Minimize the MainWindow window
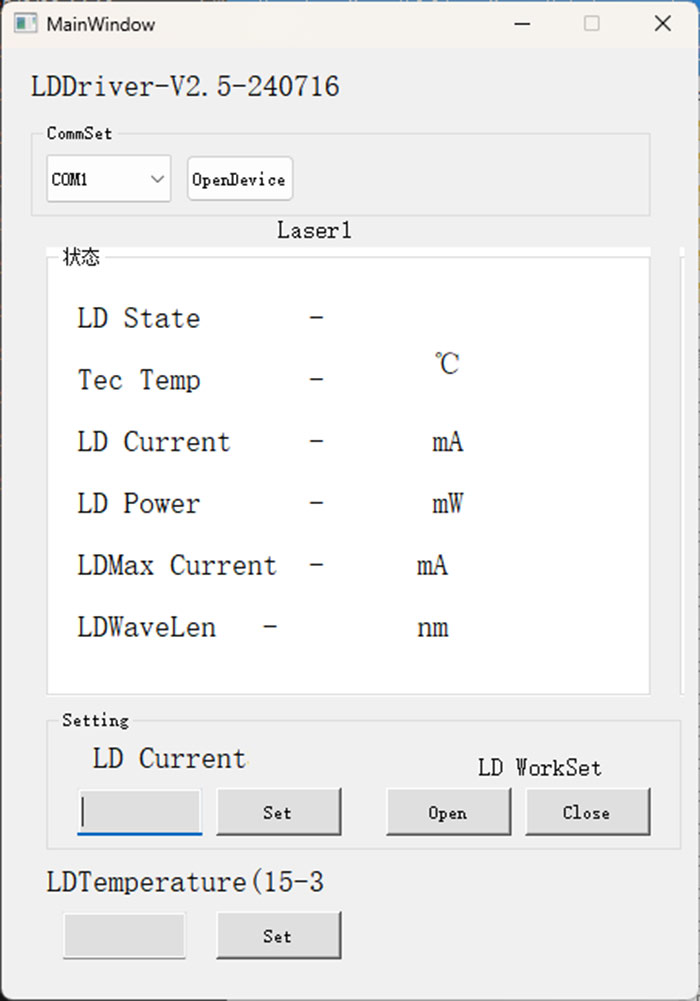The height and width of the screenshot is (1001, 700). point(521,24)
